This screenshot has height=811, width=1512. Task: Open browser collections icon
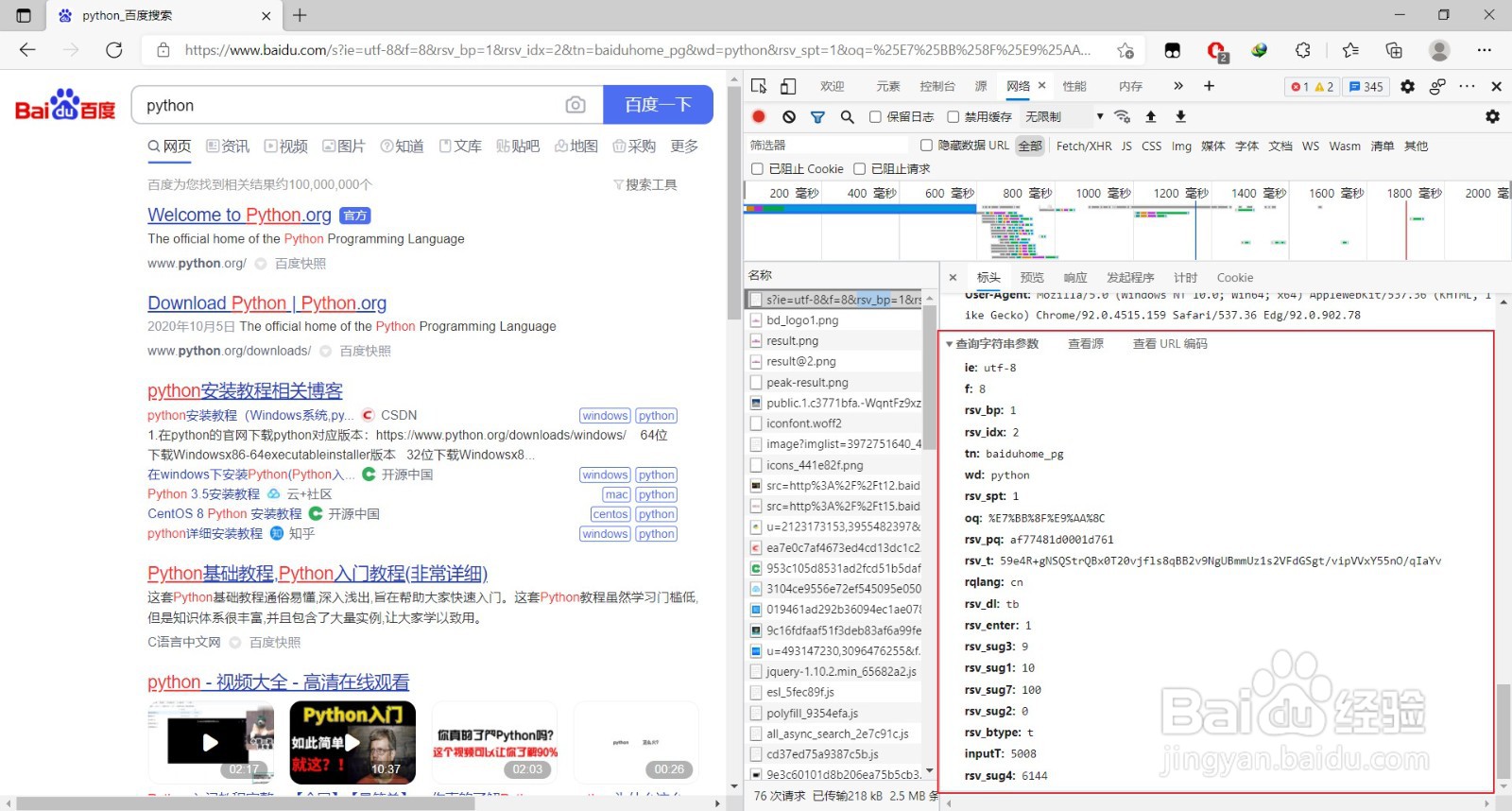pos(1394,50)
